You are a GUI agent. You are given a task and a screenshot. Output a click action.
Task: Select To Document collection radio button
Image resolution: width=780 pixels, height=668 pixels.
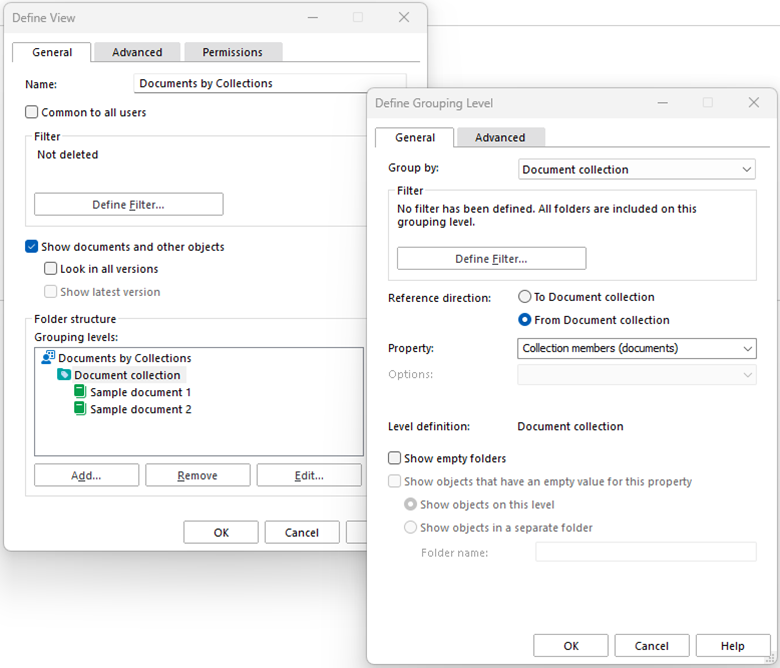[524, 296]
